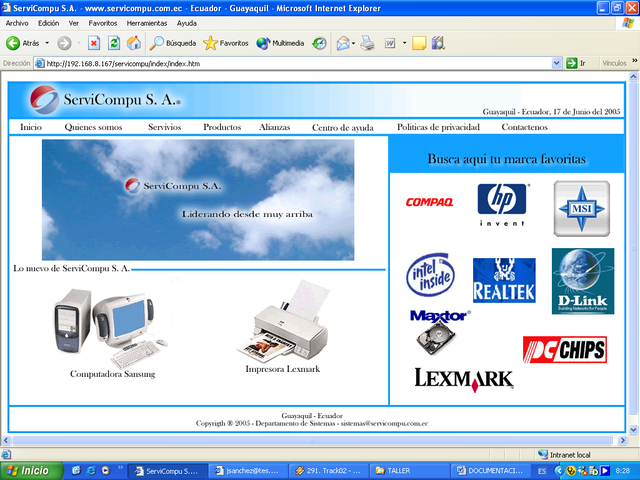Refresh the page with green arrows icon
This screenshot has width=640, height=480.
(x=114, y=43)
